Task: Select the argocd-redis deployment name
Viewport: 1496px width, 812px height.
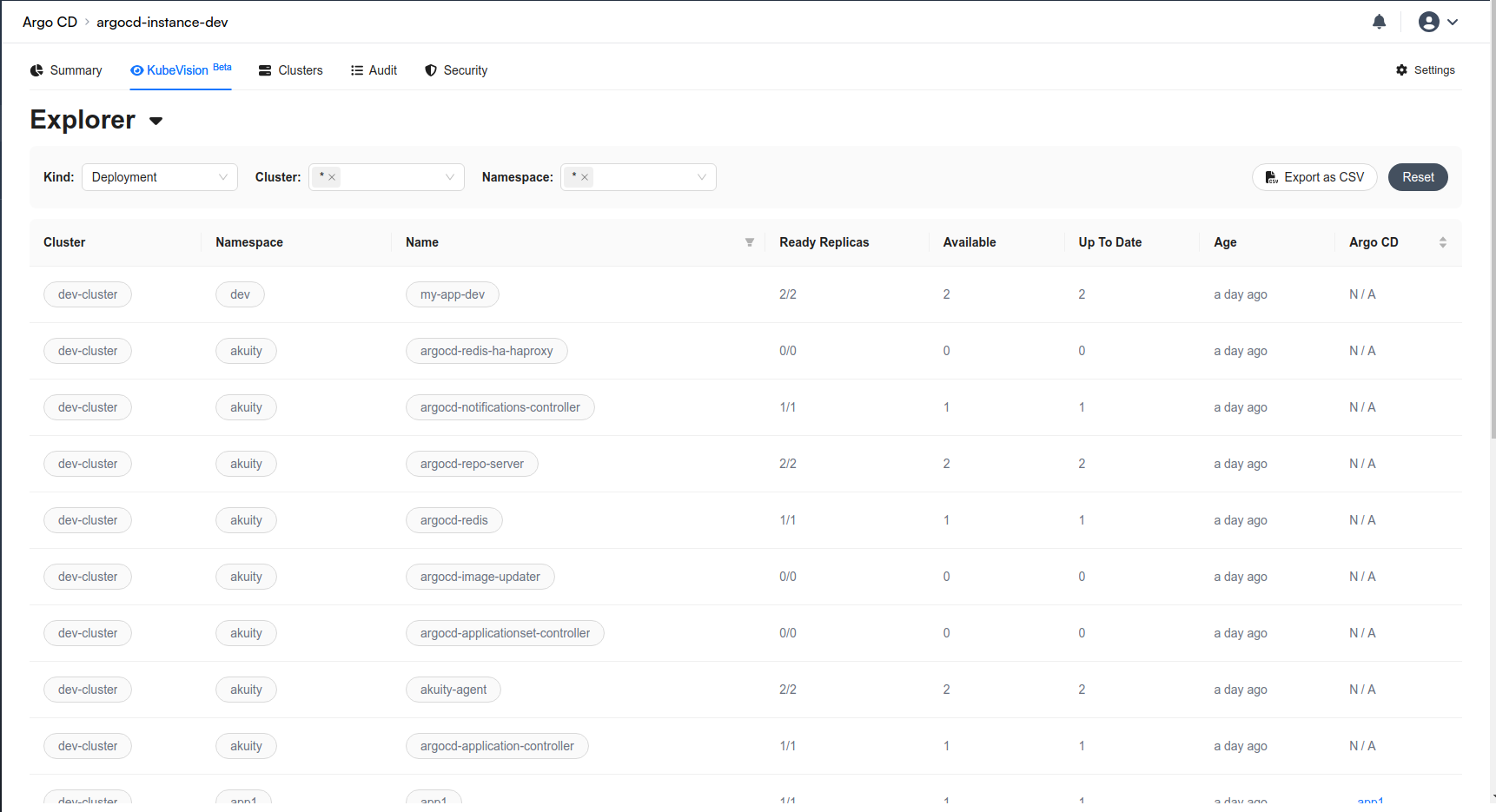Action: click(454, 520)
